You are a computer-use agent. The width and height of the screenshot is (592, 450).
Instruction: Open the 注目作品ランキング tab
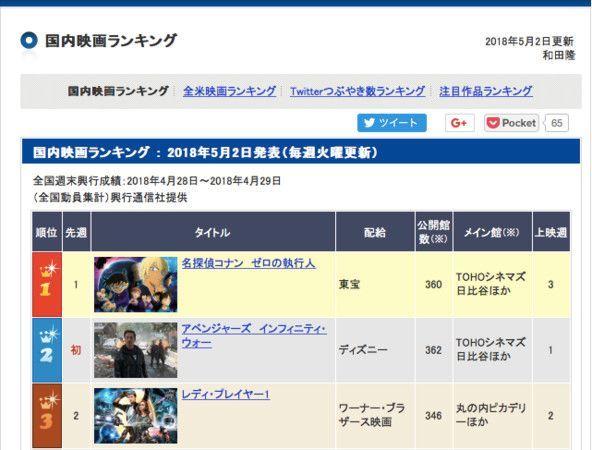click(x=486, y=91)
